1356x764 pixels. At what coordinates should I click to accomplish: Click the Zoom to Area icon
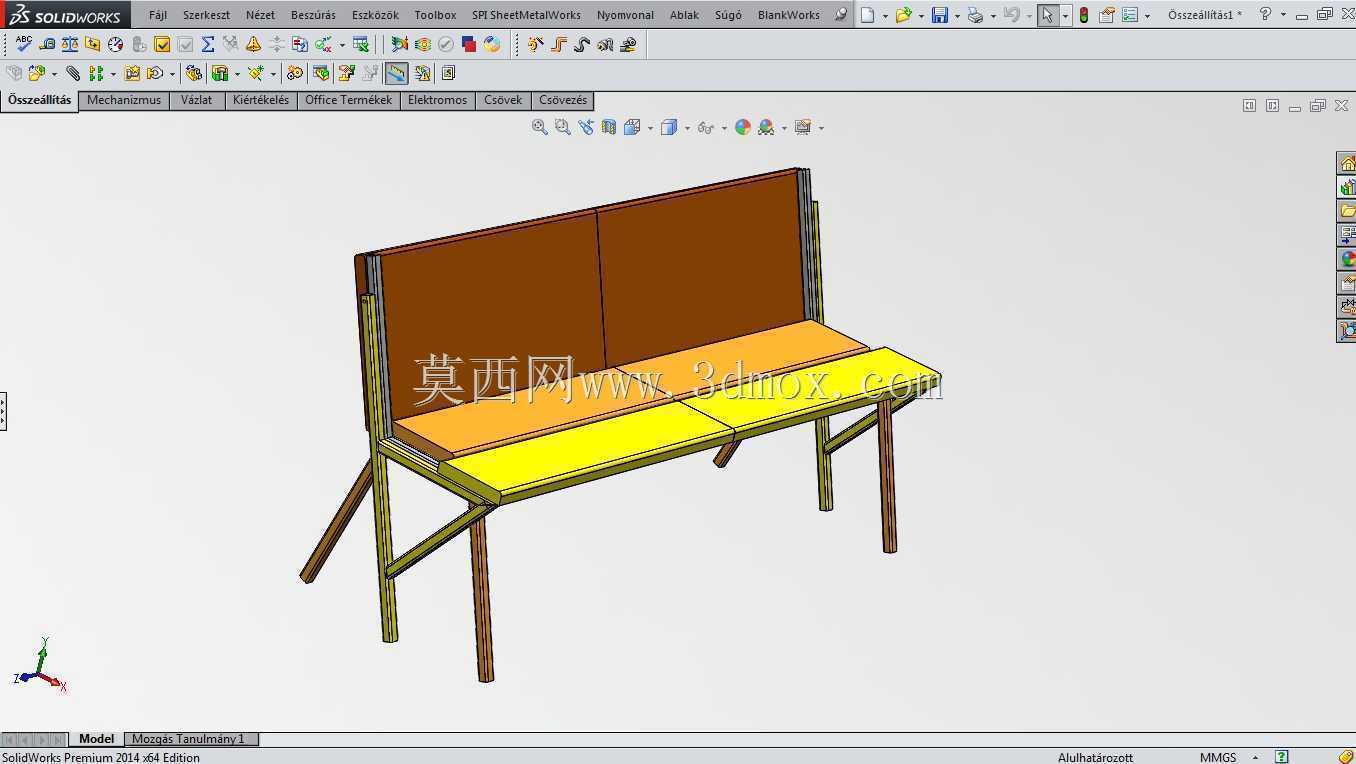(x=563, y=127)
